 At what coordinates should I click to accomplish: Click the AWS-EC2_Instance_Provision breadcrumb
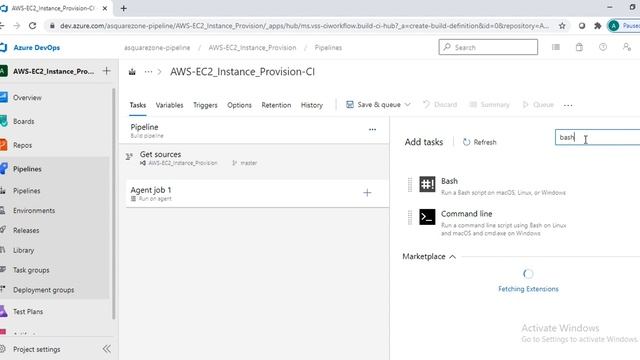pos(252,48)
